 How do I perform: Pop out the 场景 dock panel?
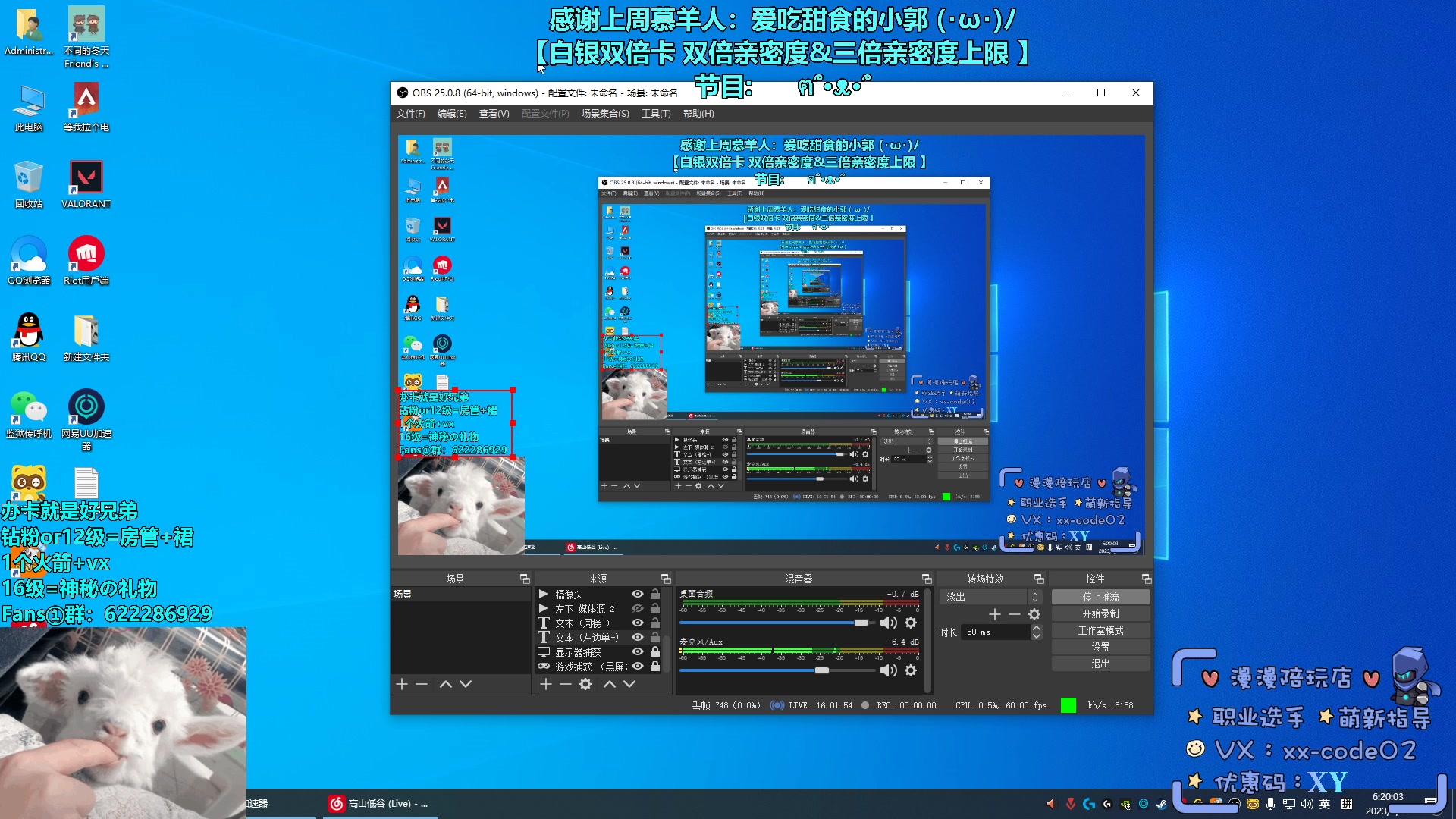[x=525, y=579]
